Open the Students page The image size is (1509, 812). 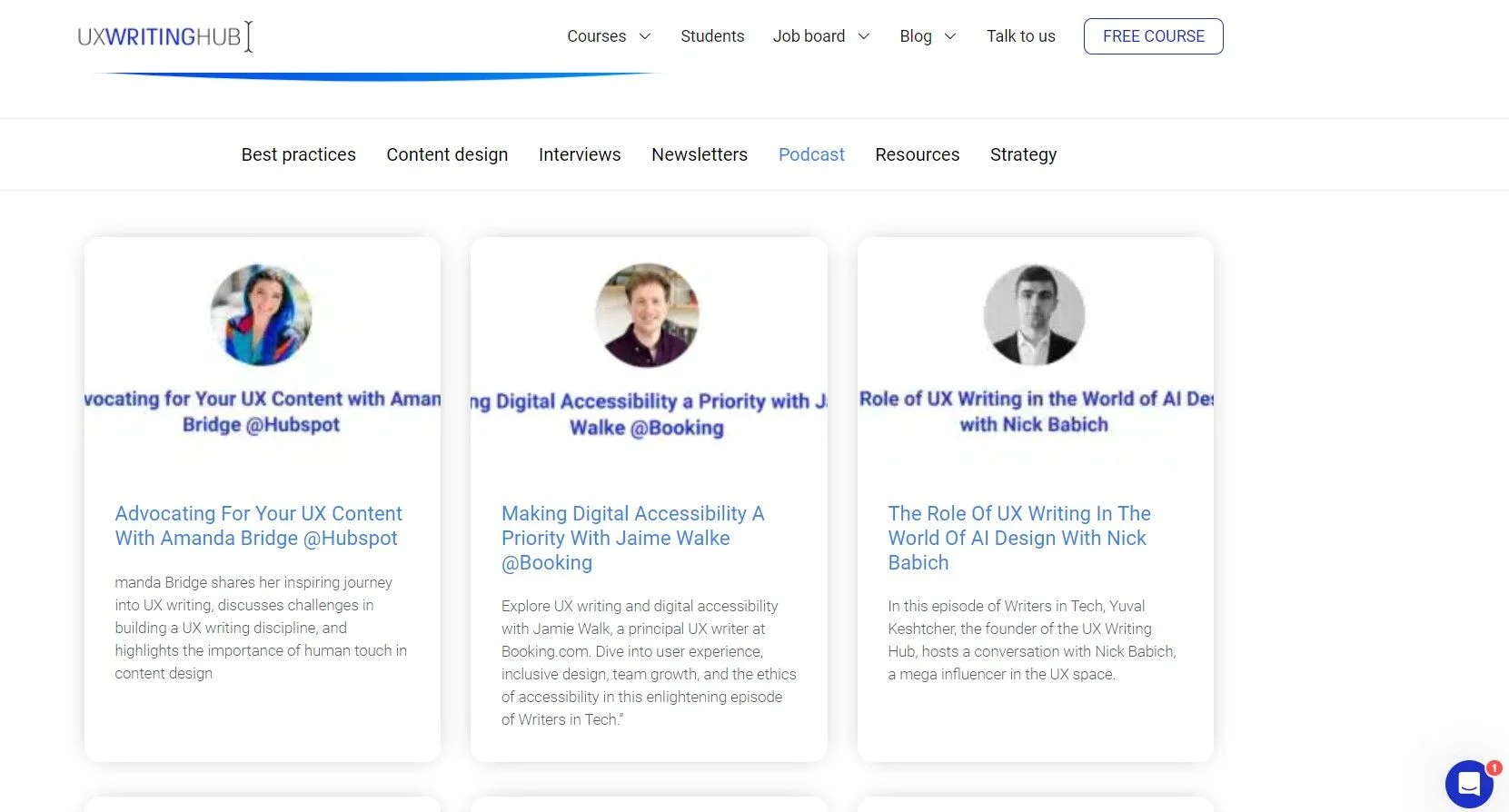[712, 36]
